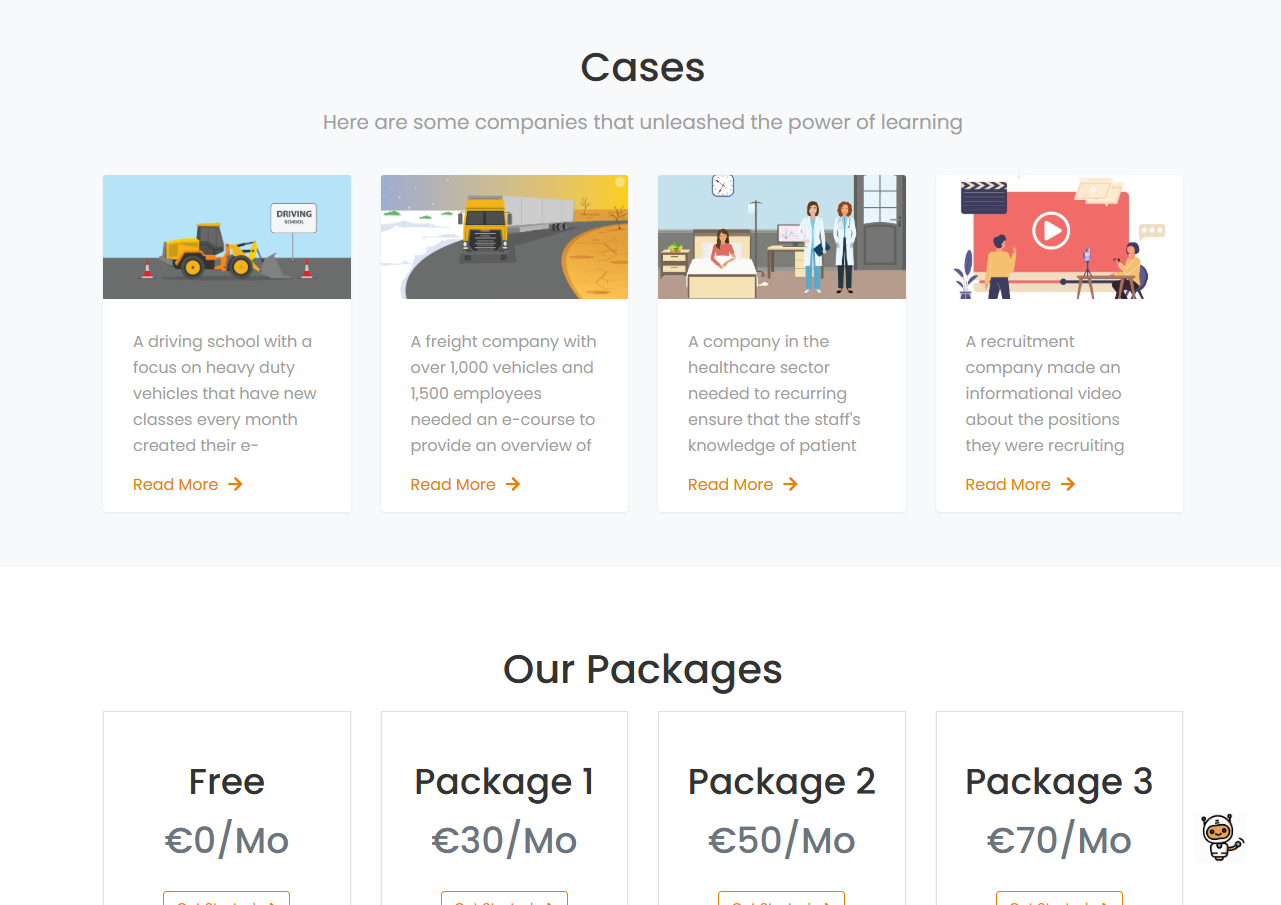This screenshot has height=905, width=1281.
Task: Read more about the freight company case
Action: coord(453,484)
